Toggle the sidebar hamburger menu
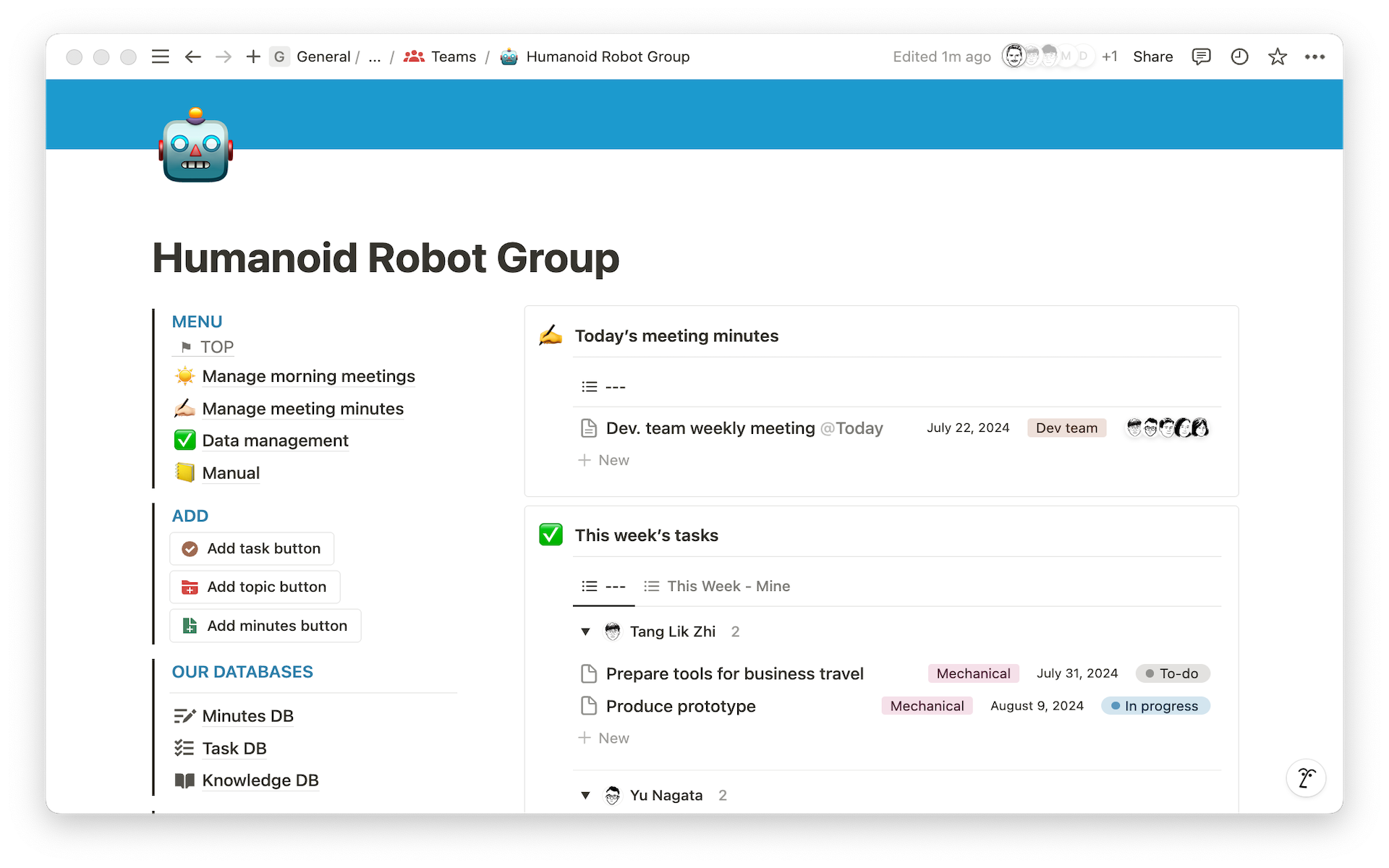The height and width of the screenshot is (868, 1389). [160, 56]
